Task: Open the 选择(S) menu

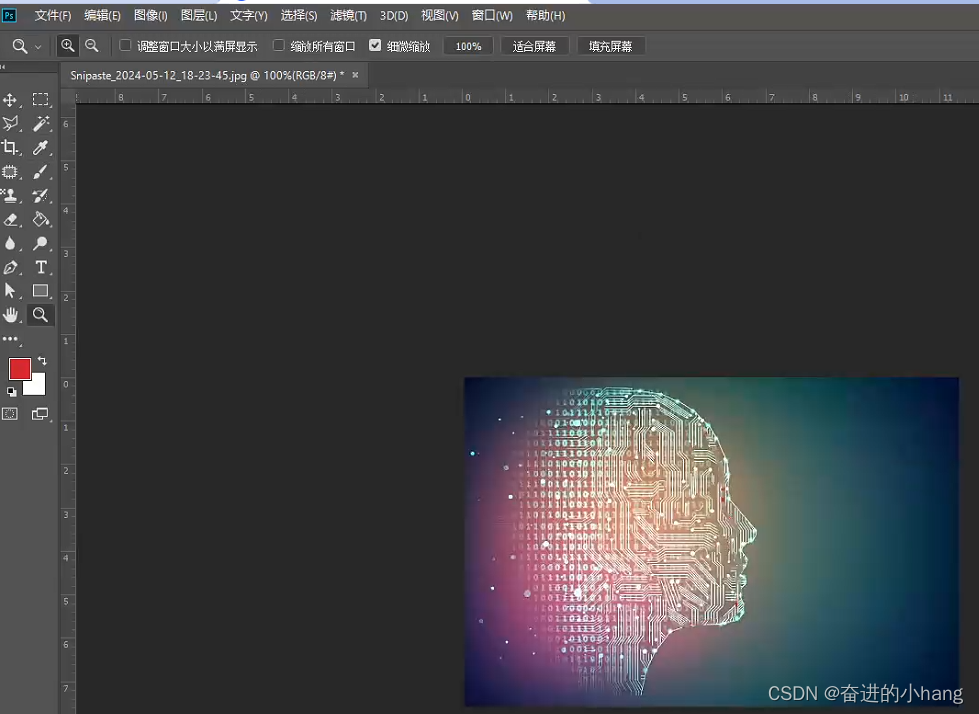Action: coord(298,16)
